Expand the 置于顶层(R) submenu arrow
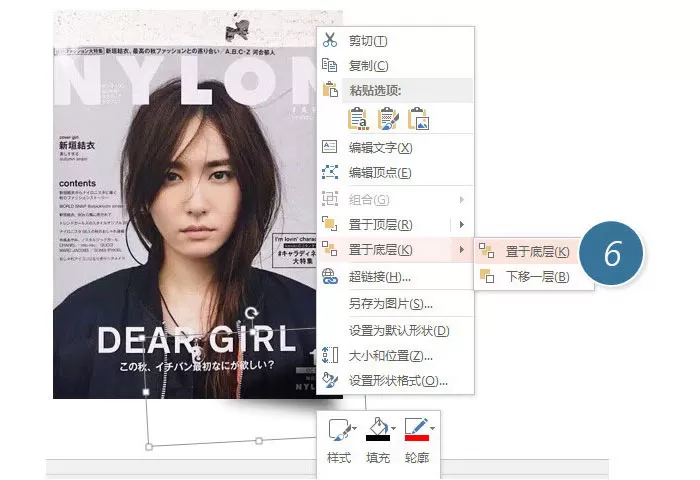Screen dimensions: 700x480 coord(462,224)
